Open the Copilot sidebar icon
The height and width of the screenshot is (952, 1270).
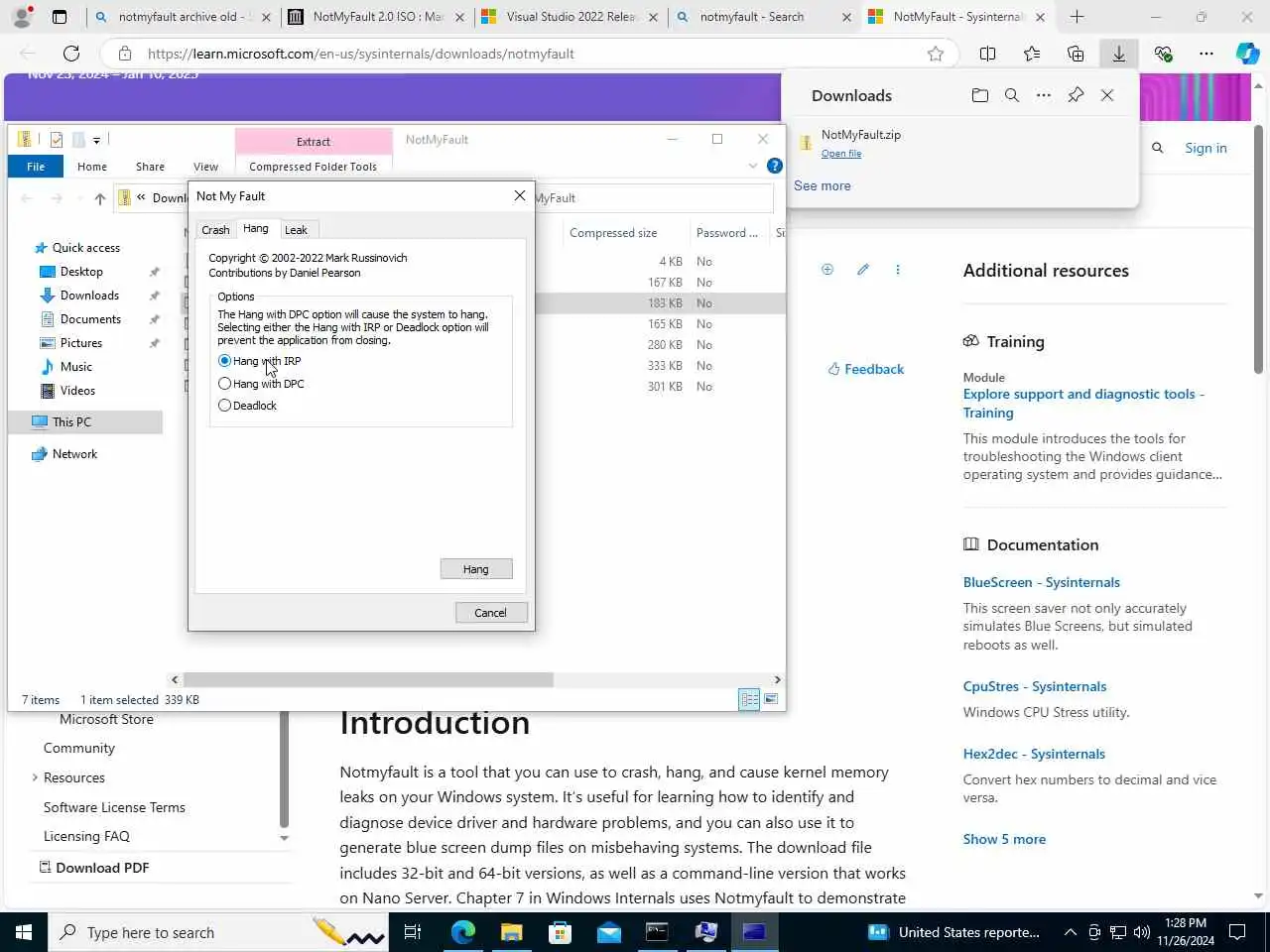(x=1247, y=54)
